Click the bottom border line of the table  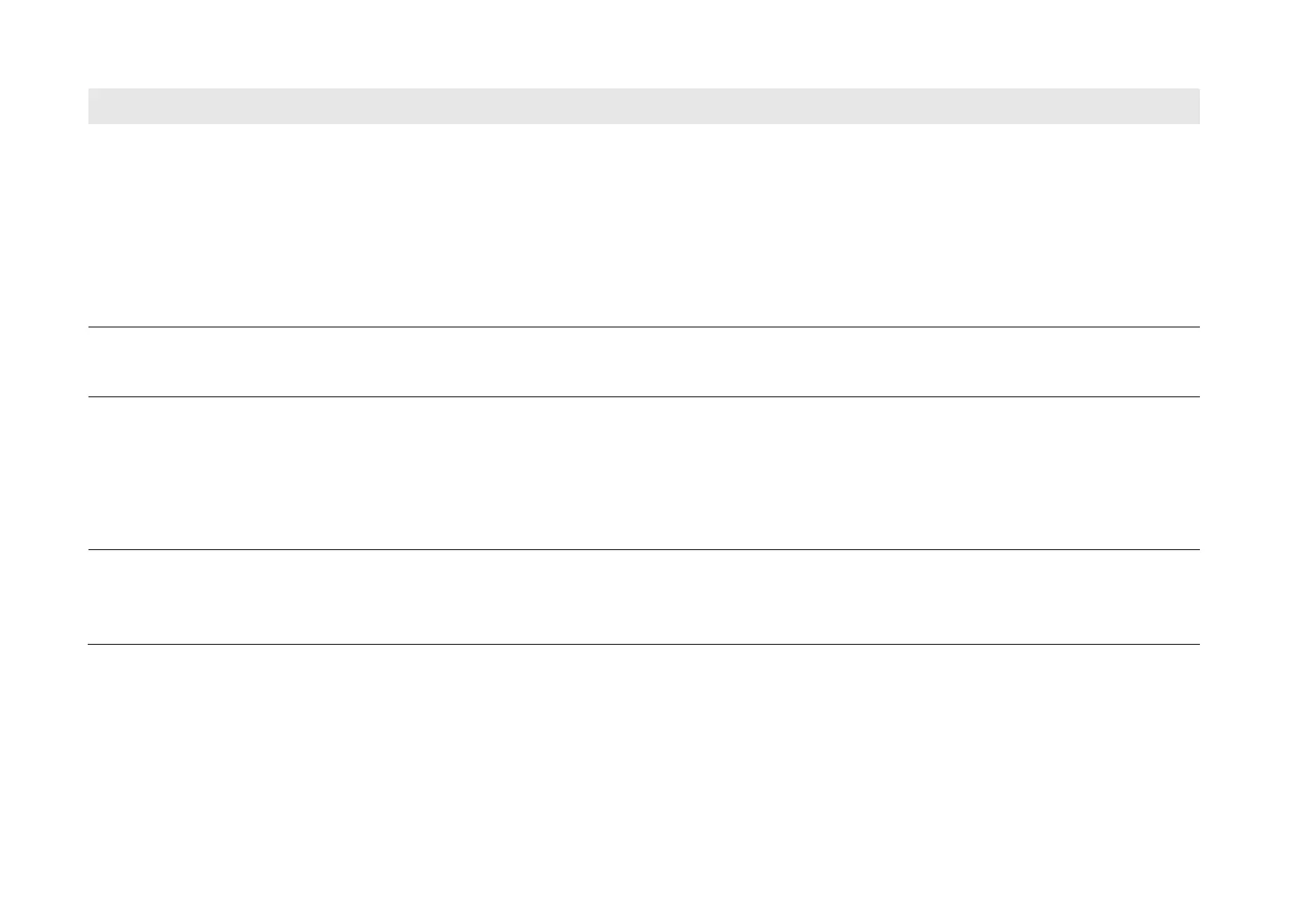pos(643,645)
